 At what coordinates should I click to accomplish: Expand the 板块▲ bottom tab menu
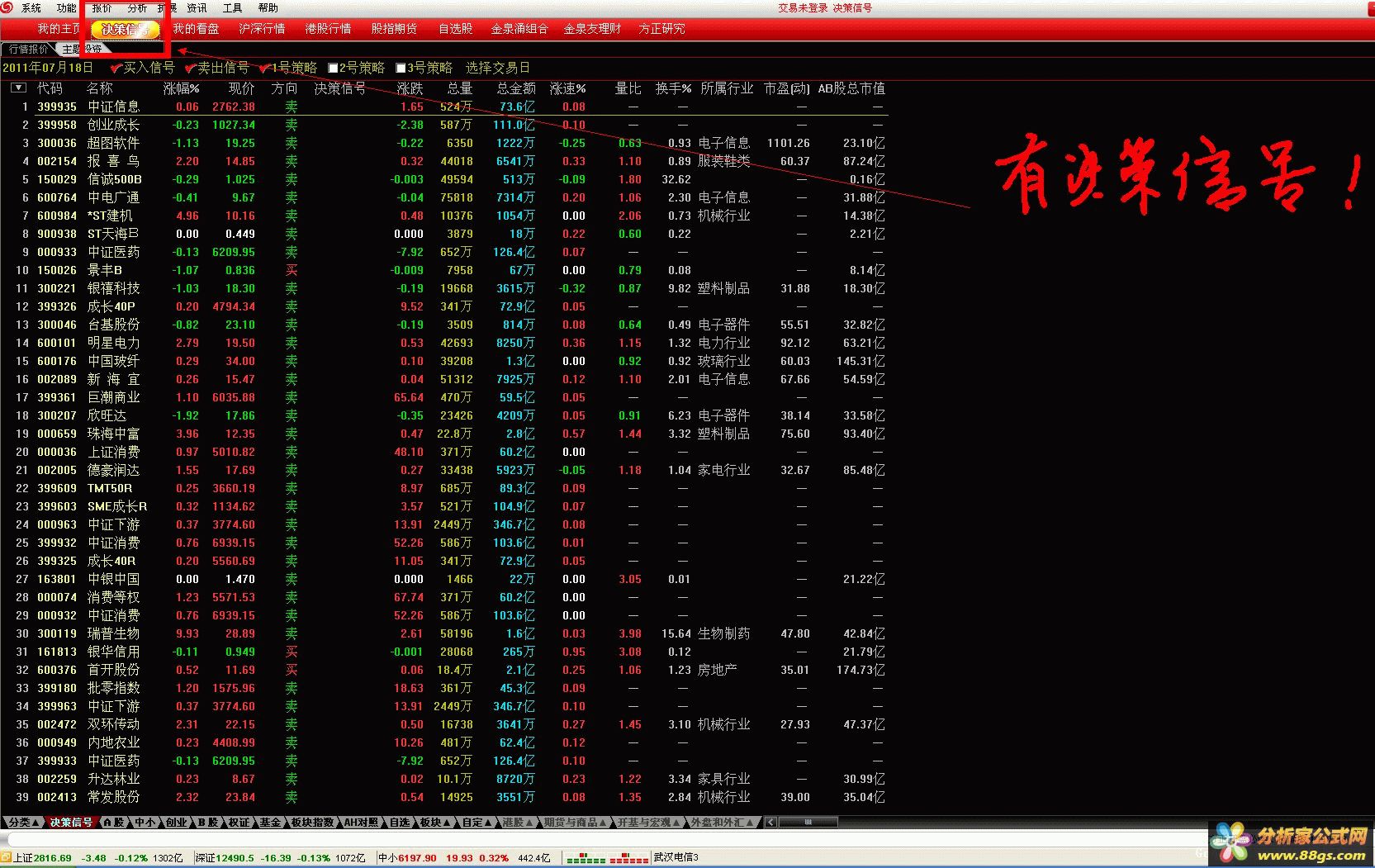[436, 822]
